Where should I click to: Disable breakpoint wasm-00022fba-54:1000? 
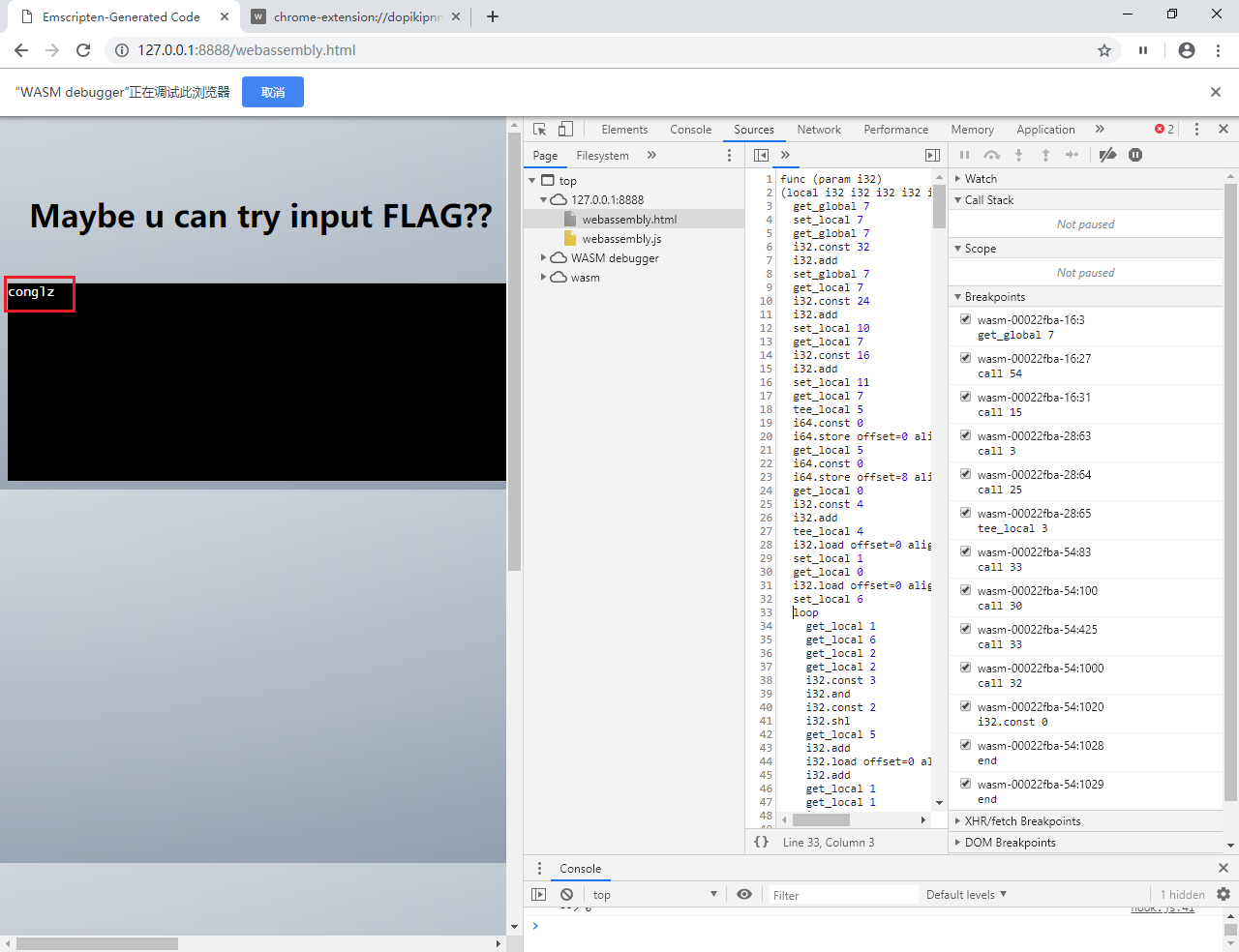click(965, 668)
